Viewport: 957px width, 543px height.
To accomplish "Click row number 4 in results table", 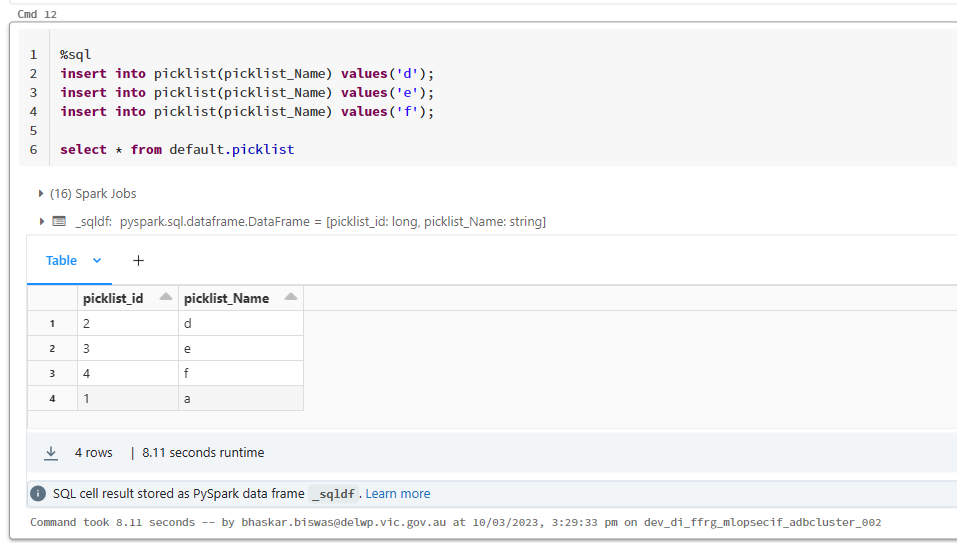I will (52, 399).
